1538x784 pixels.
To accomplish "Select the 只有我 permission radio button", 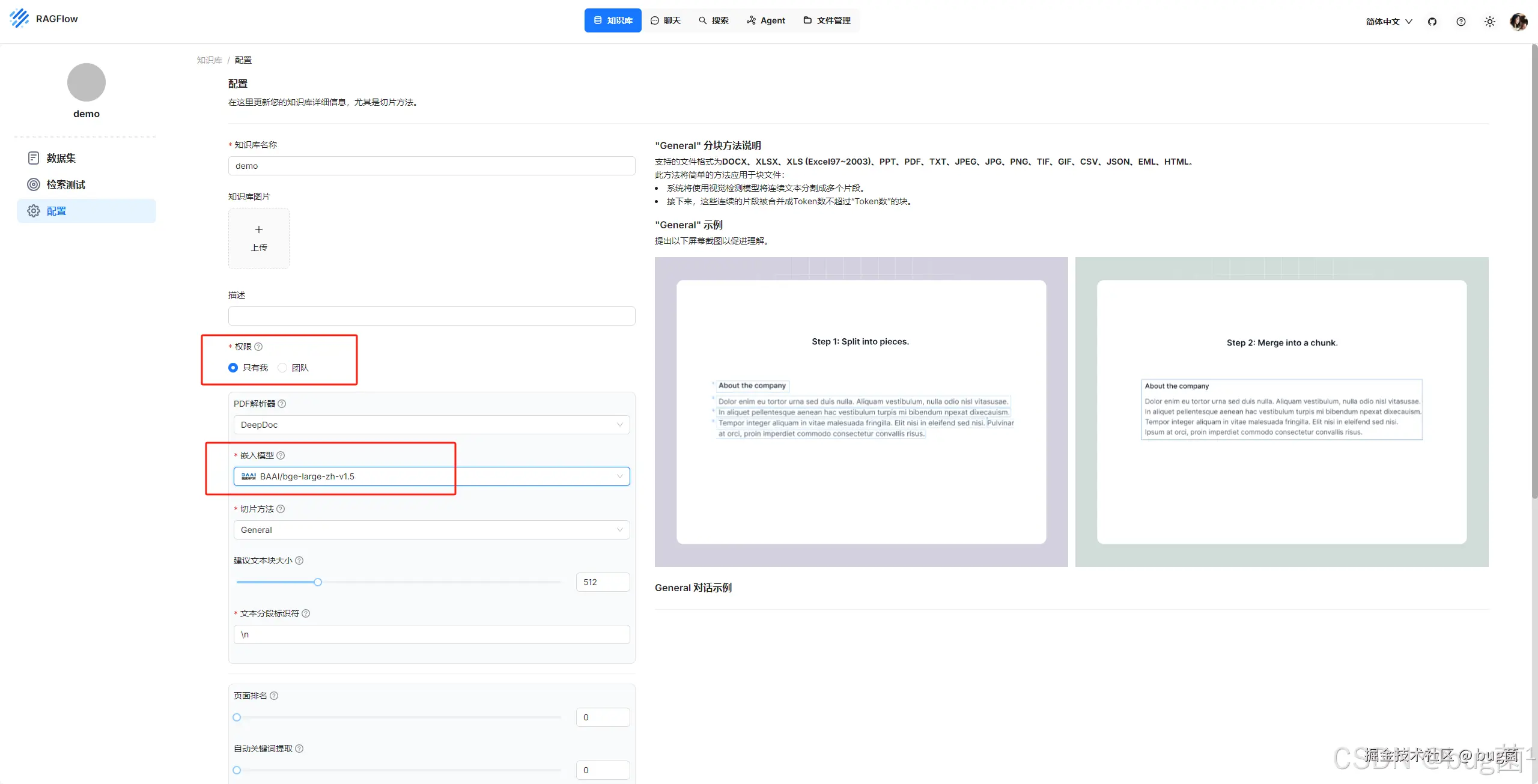I will point(233,368).
